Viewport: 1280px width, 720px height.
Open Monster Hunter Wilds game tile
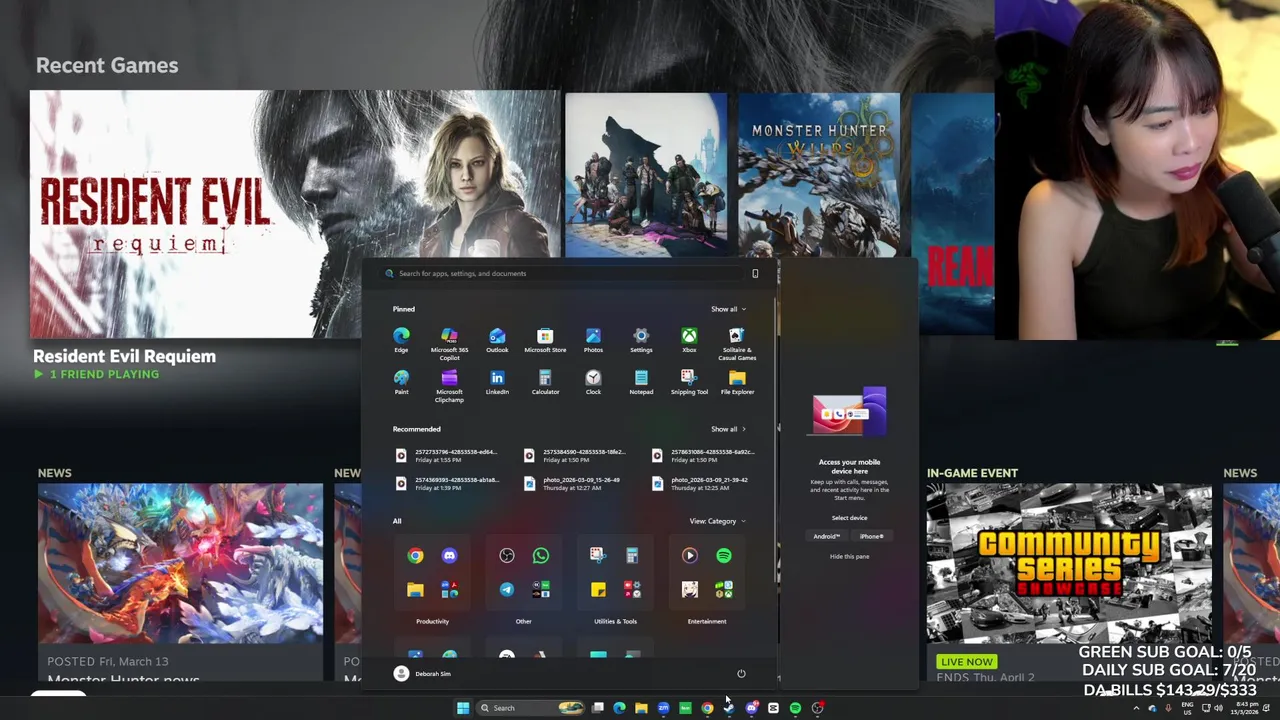click(818, 175)
